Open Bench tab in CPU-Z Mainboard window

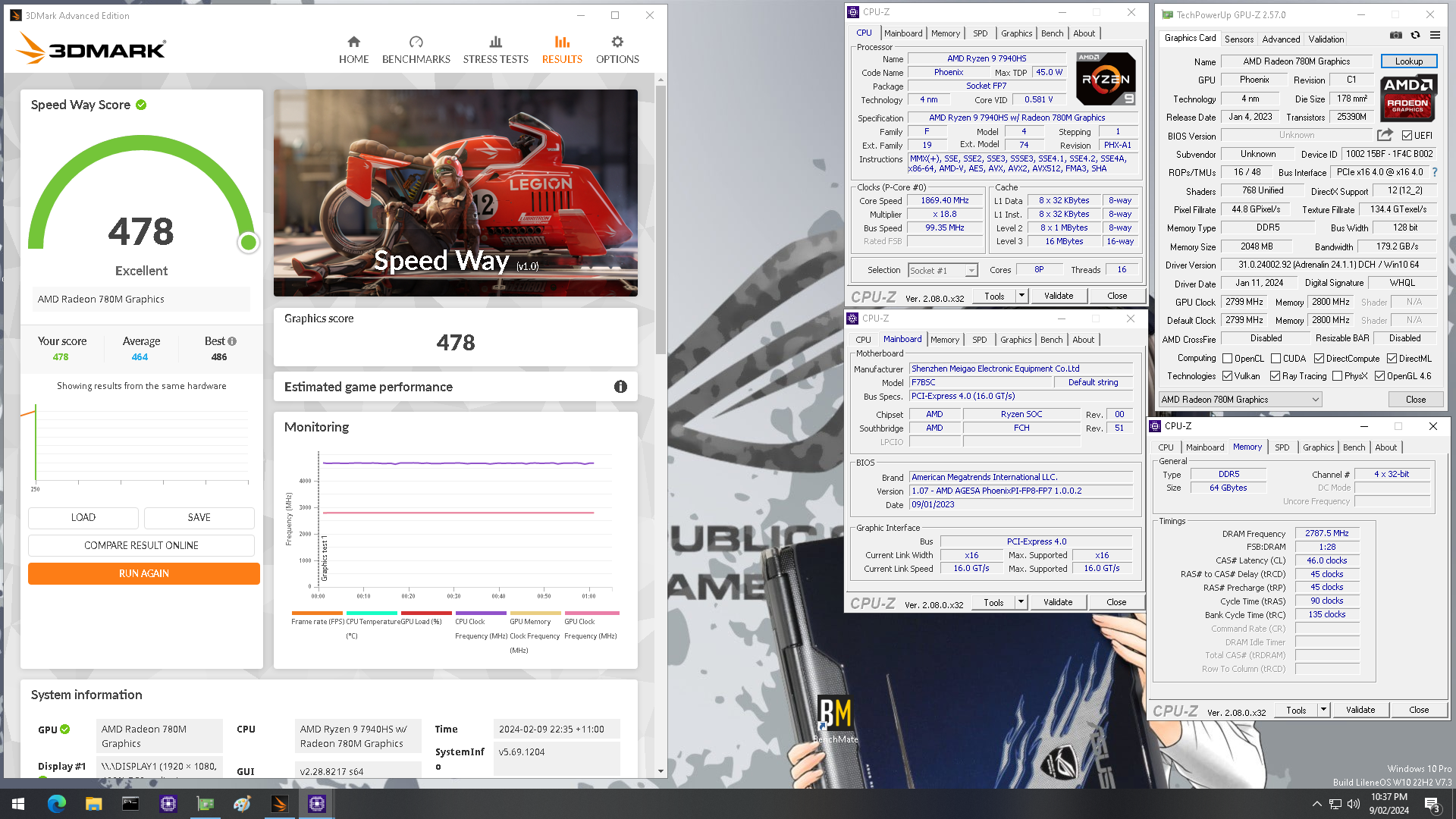[x=1051, y=340]
